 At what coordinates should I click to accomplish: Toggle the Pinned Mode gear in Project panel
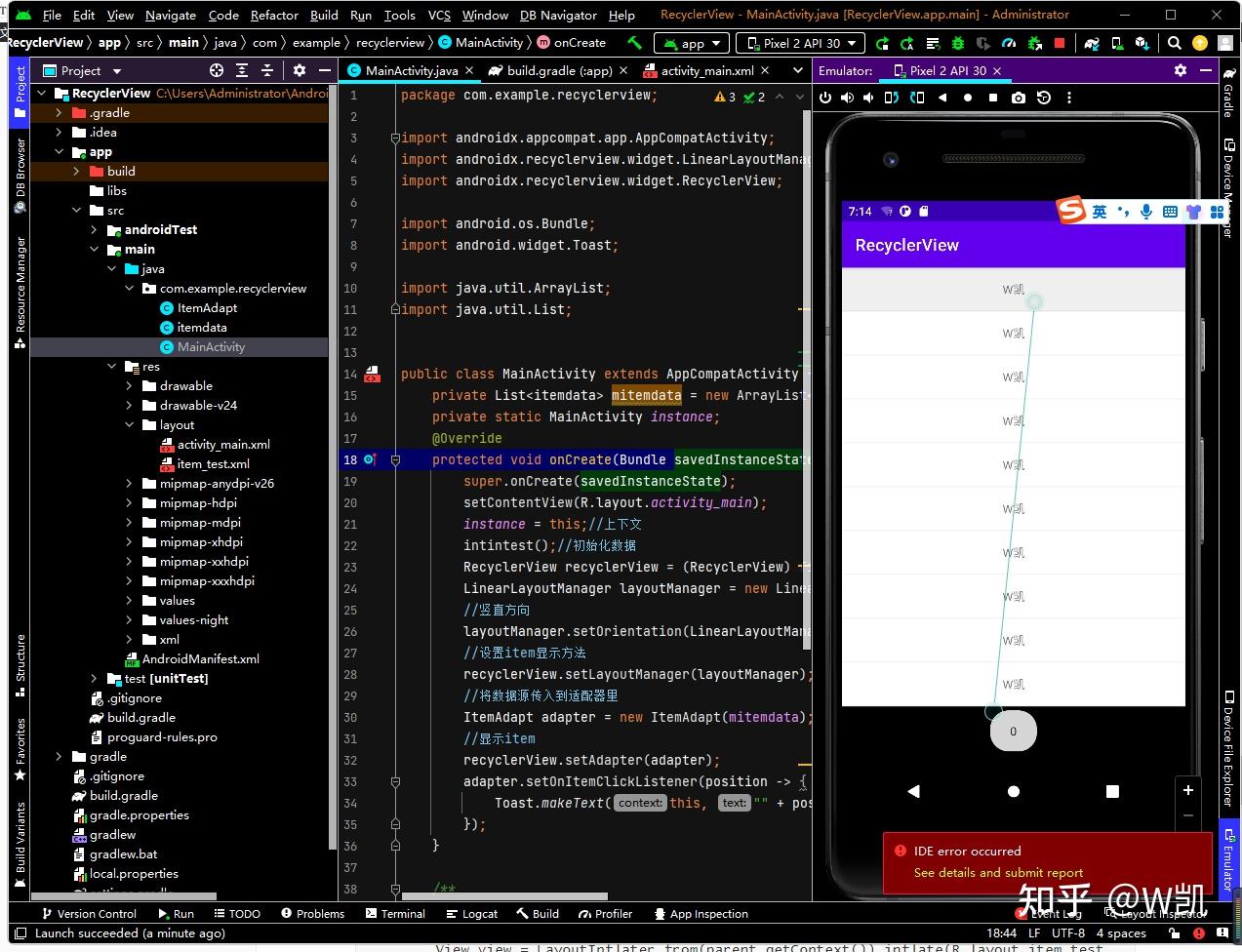click(x=300, y=70)
